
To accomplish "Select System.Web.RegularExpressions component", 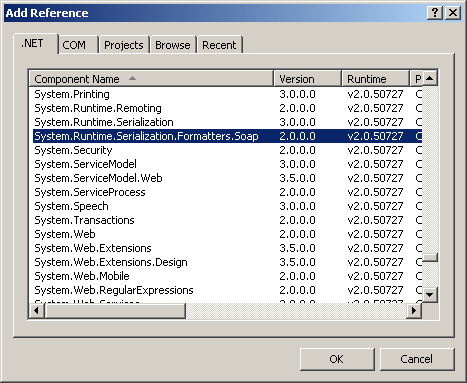I will pyautogui.click(x=227, y=290).
